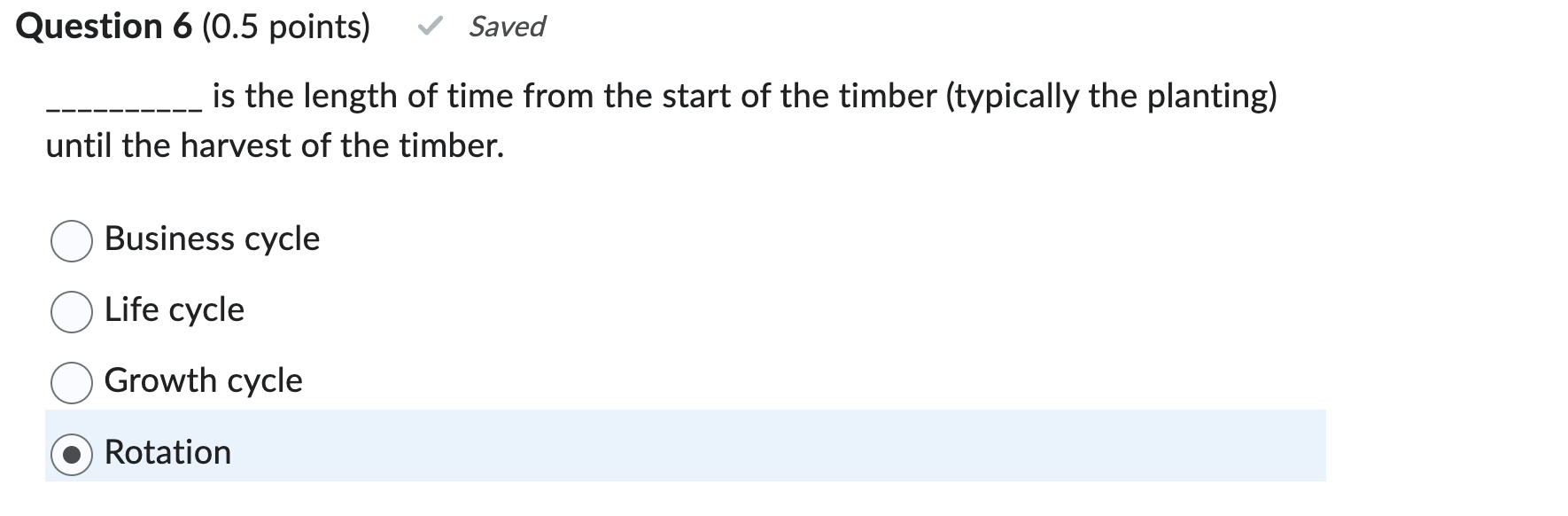This screenshot has width=1568, height=516.
Task: Click the circle next to Business cycle
Action: (x=72, y=238)
